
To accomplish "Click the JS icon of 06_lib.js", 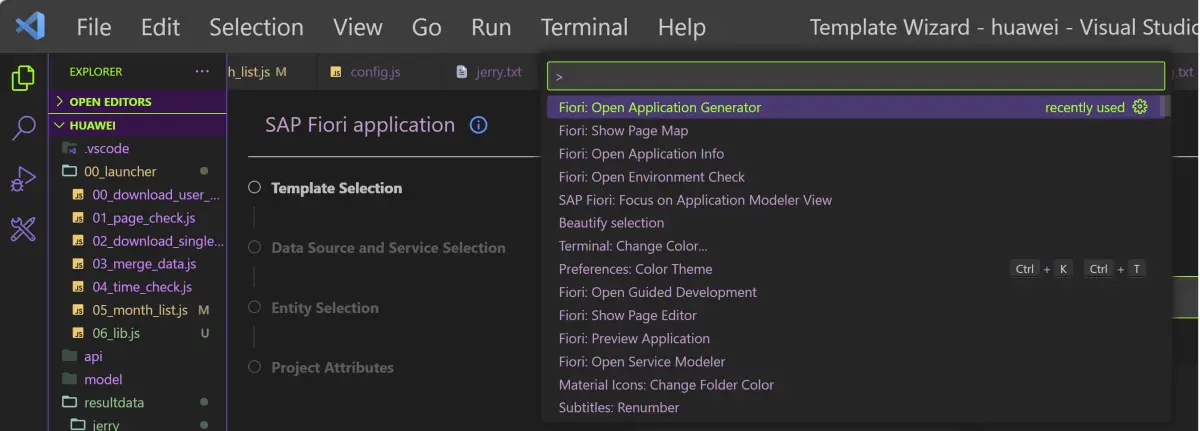I will coord(80,333).
